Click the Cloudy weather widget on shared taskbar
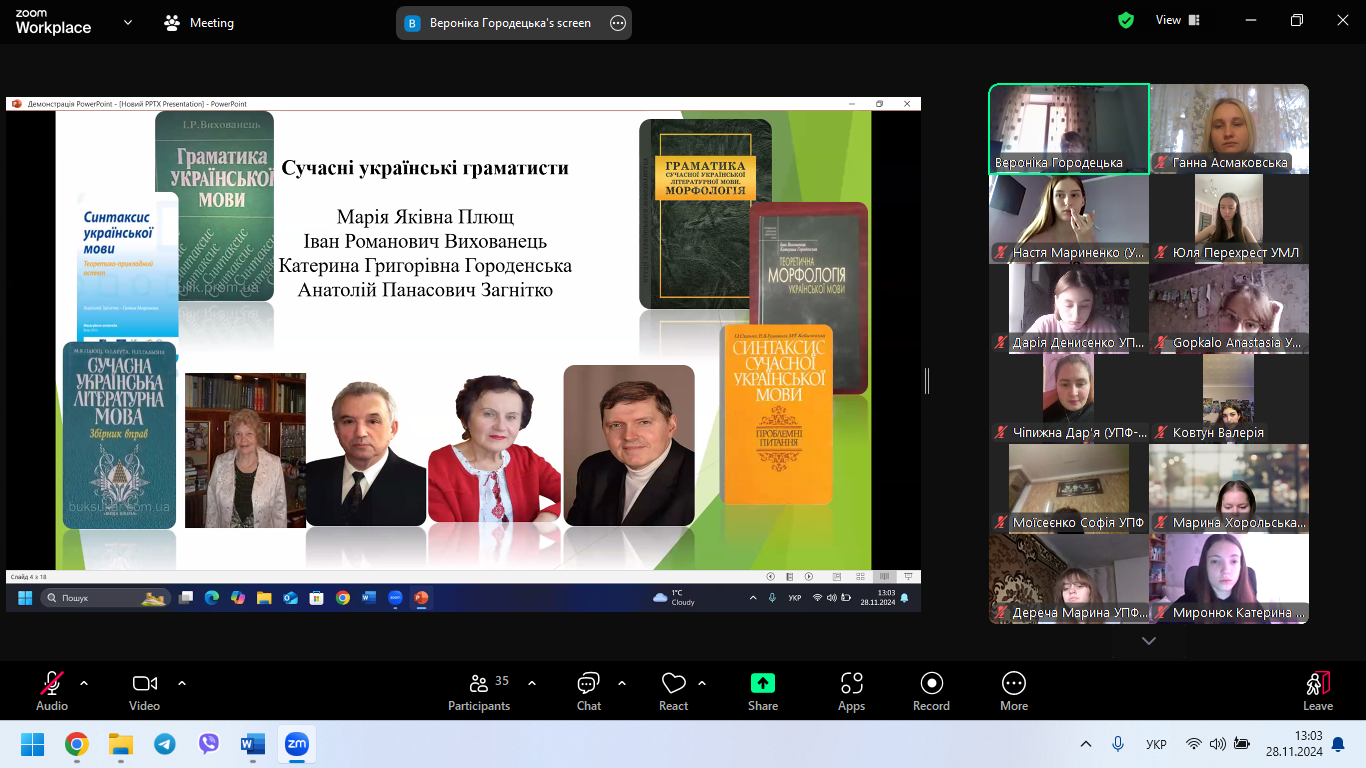1366x768 pixels. pyautogui.click(x=674, y=598)
